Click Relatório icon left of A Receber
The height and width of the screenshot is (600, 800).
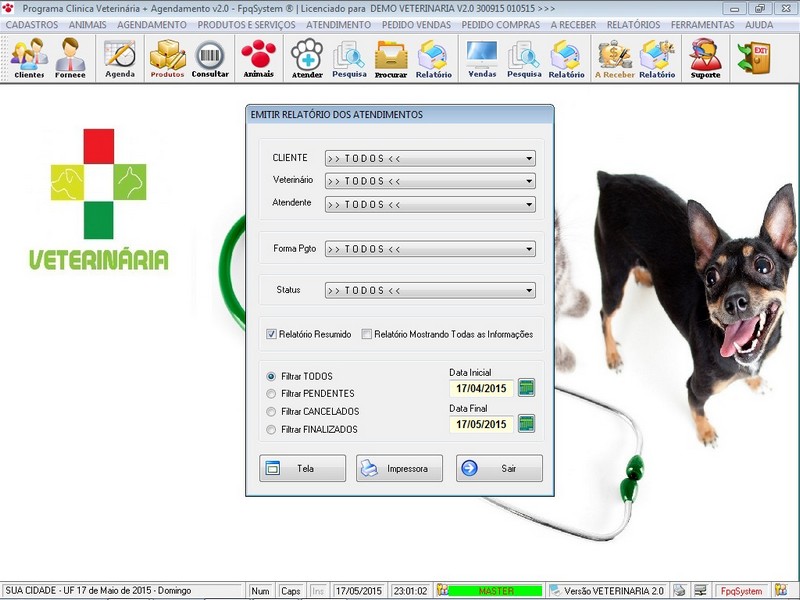[x=566, y=58]
